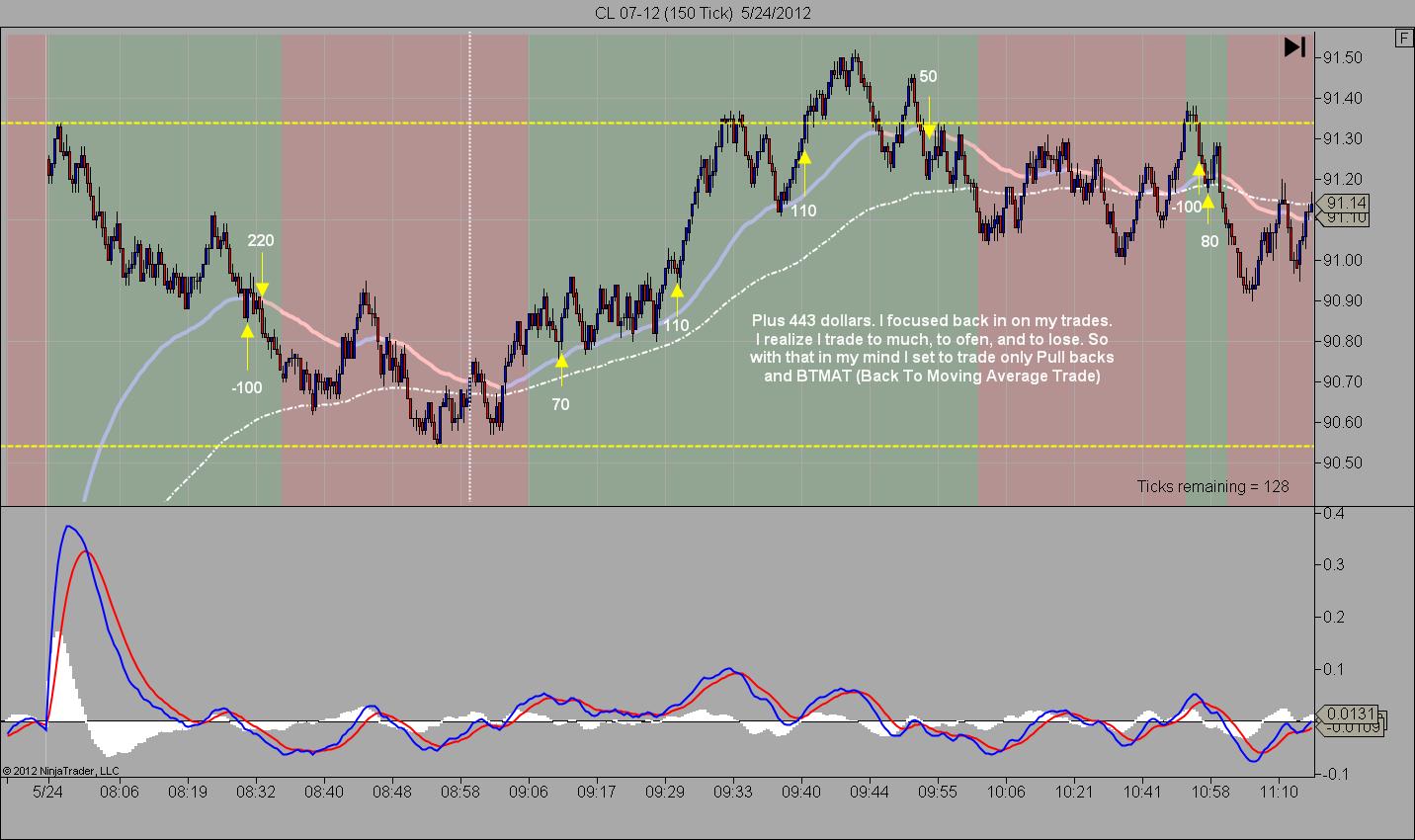The width and height of the screenshot is (1415, 840).
Task: Click the 90.90 price axis label
Action: [1343, 300]
